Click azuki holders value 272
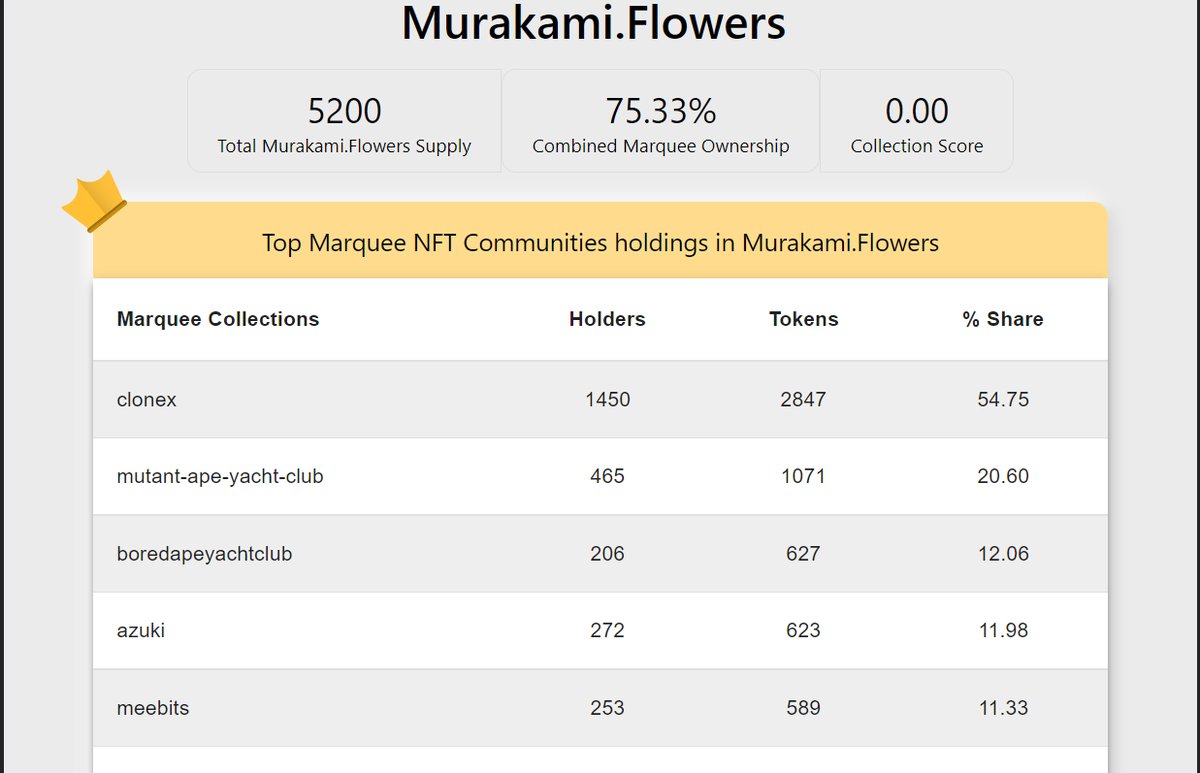 [607, 630]
